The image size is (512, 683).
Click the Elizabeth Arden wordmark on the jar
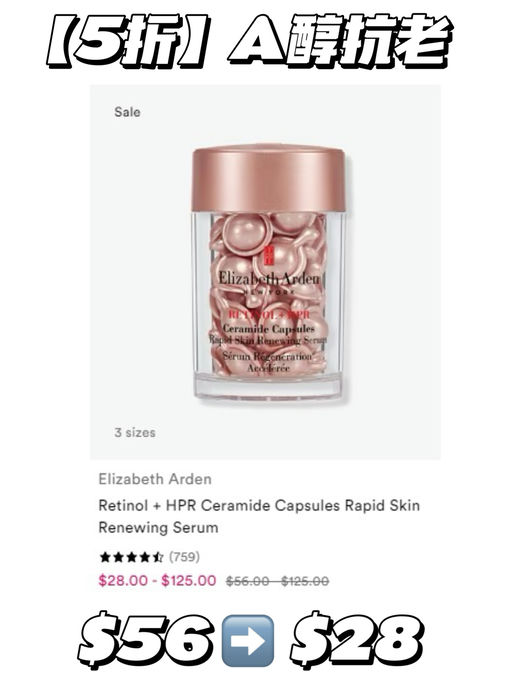click(x=269, y=278)
